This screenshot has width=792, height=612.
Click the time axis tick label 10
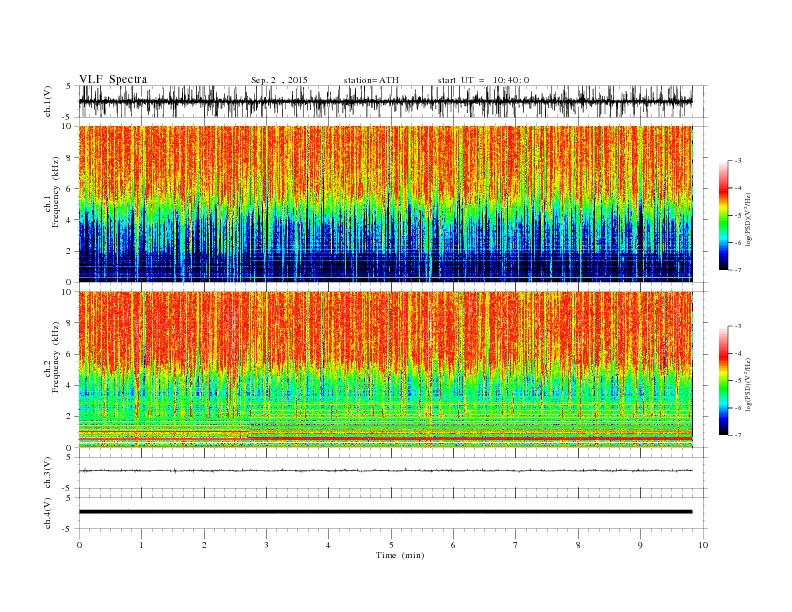[x=703, y=545]
